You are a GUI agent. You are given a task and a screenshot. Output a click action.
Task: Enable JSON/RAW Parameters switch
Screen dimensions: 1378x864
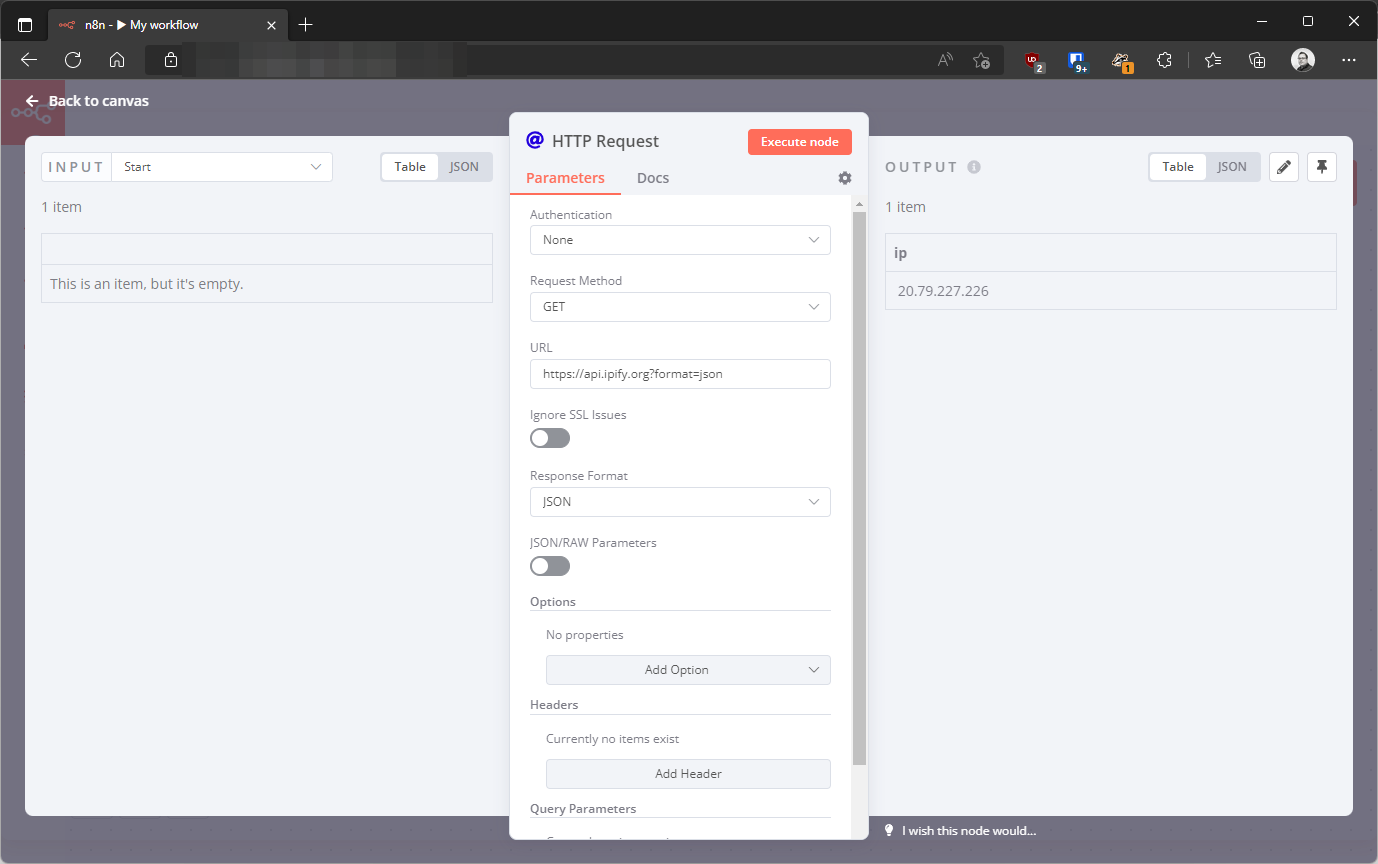coord(550,566)
